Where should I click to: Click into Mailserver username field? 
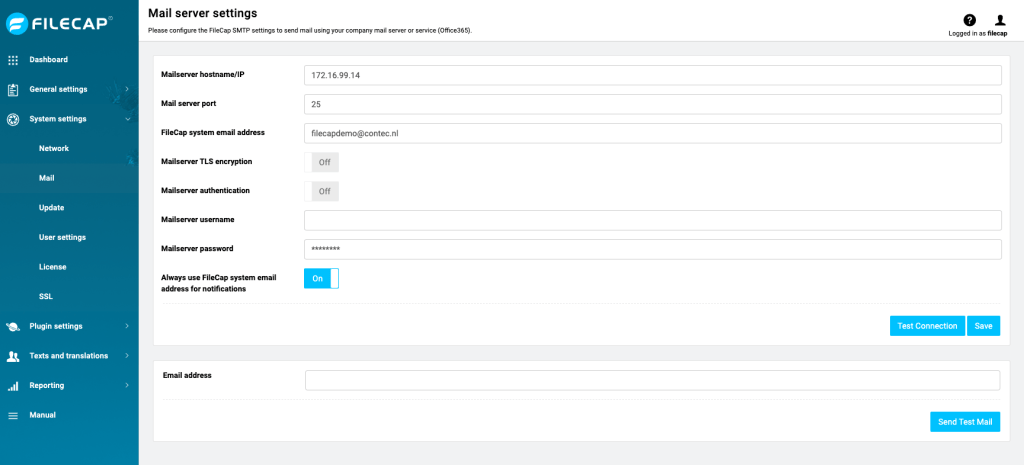tap(652, 220)
